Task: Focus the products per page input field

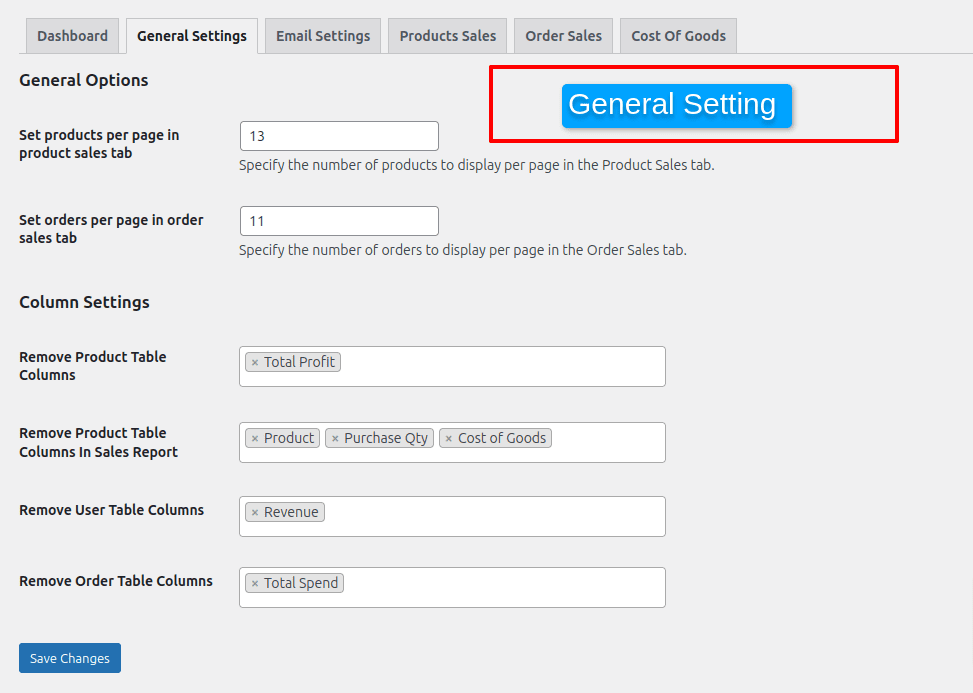Action: coord(339,136)
